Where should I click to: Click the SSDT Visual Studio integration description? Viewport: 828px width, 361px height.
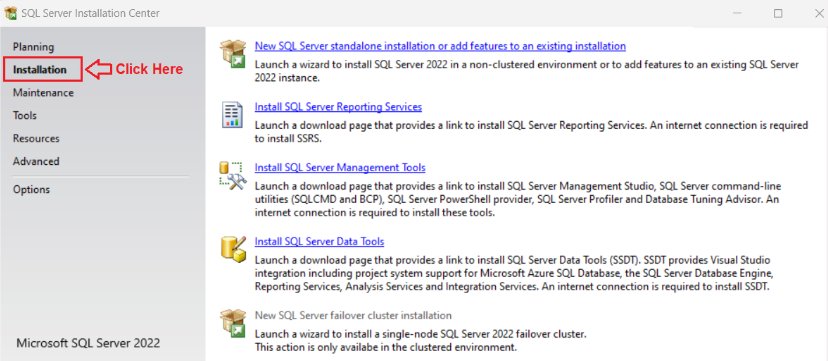514,273
